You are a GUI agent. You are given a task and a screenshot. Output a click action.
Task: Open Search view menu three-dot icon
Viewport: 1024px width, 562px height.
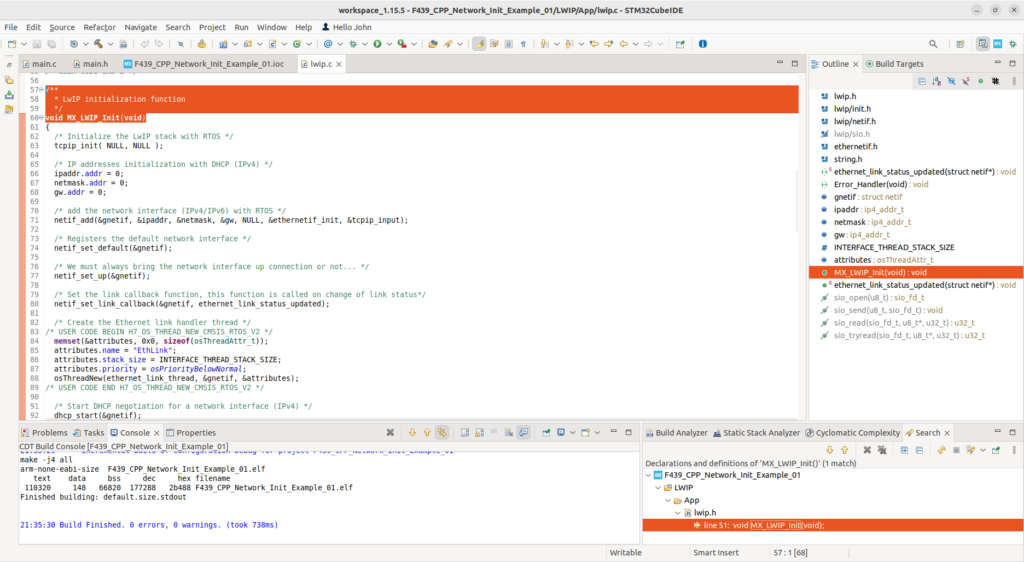coord(1014,450)
